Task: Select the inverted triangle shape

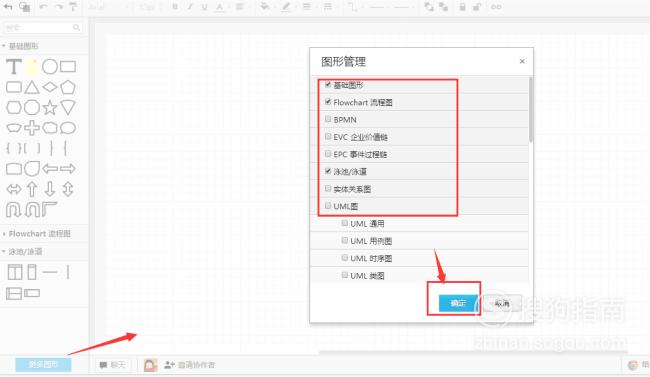Action: (68, 108)
